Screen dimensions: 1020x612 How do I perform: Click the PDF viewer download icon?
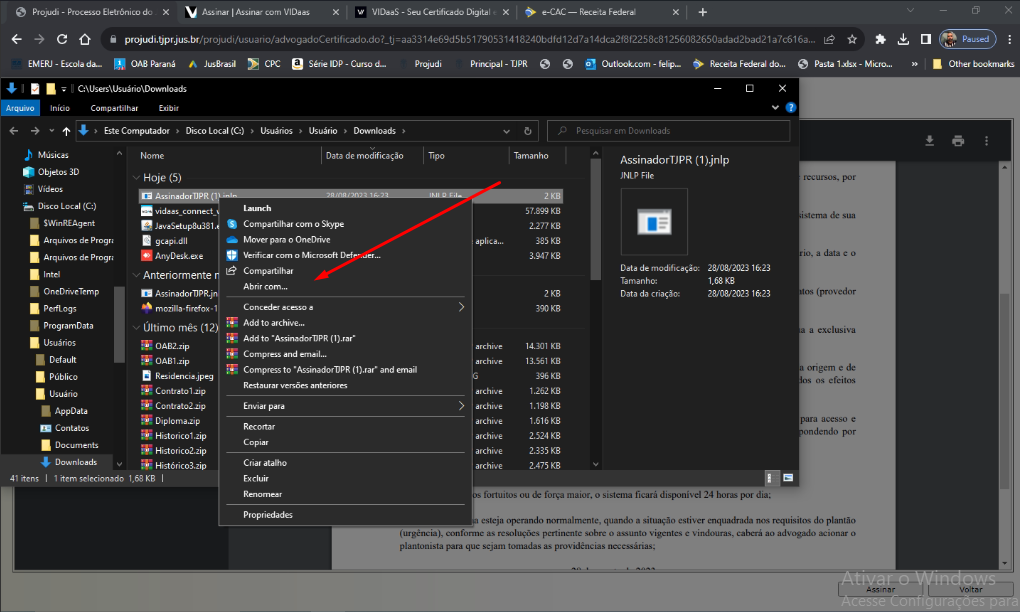click(x=929, y=141)
